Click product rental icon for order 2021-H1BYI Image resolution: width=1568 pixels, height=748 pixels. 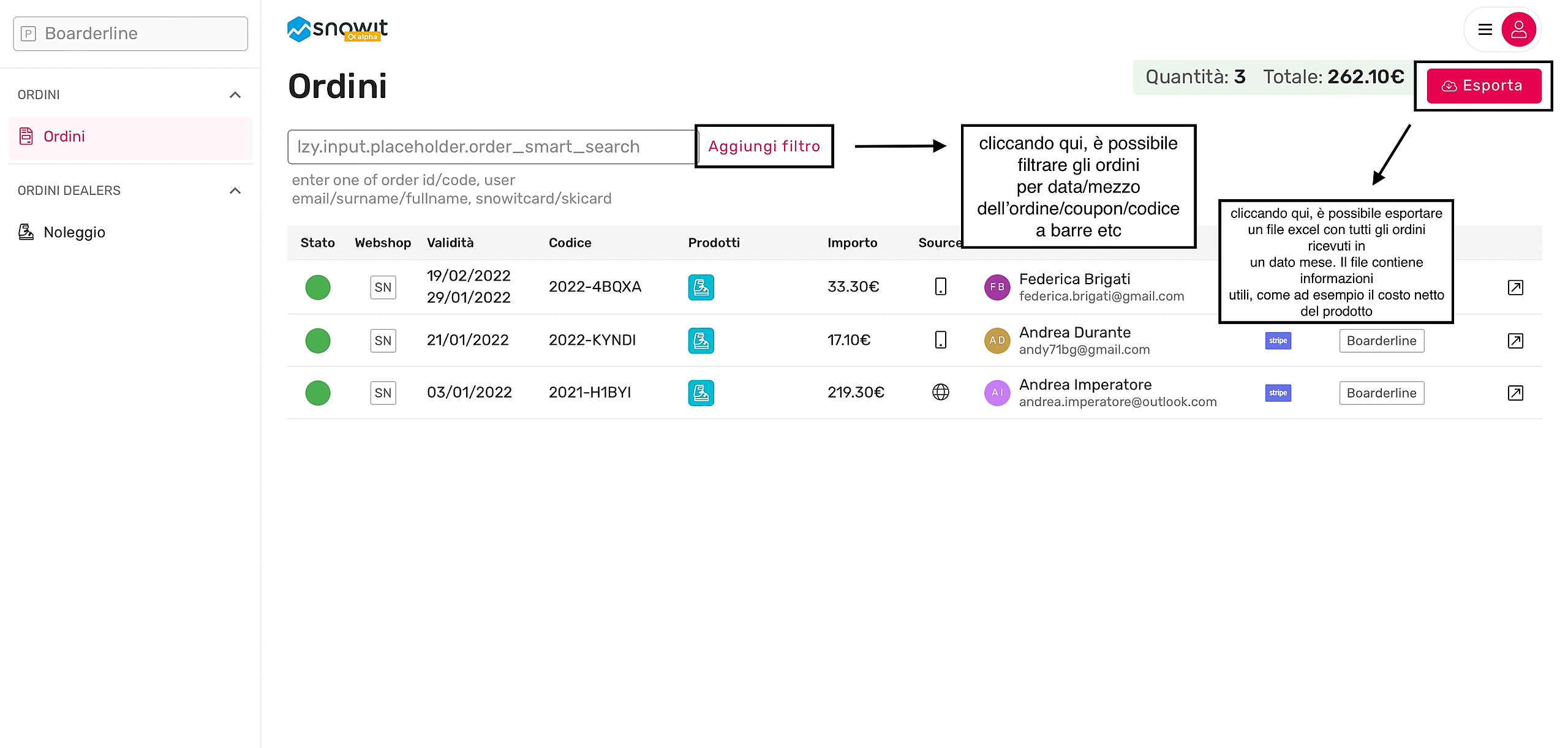pos(701,393)
